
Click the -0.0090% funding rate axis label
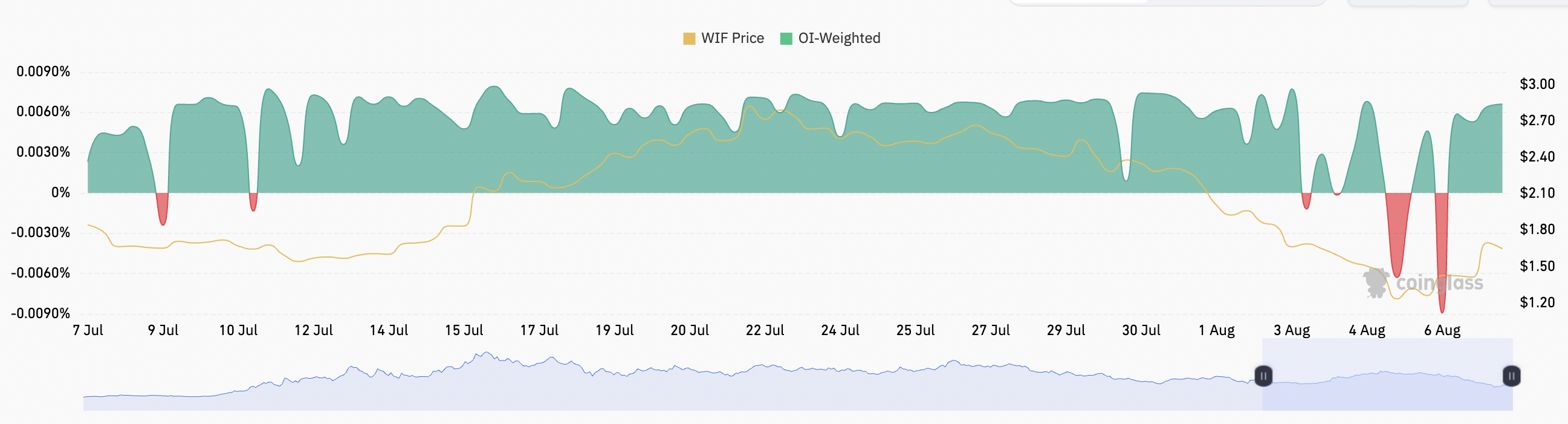40,313
